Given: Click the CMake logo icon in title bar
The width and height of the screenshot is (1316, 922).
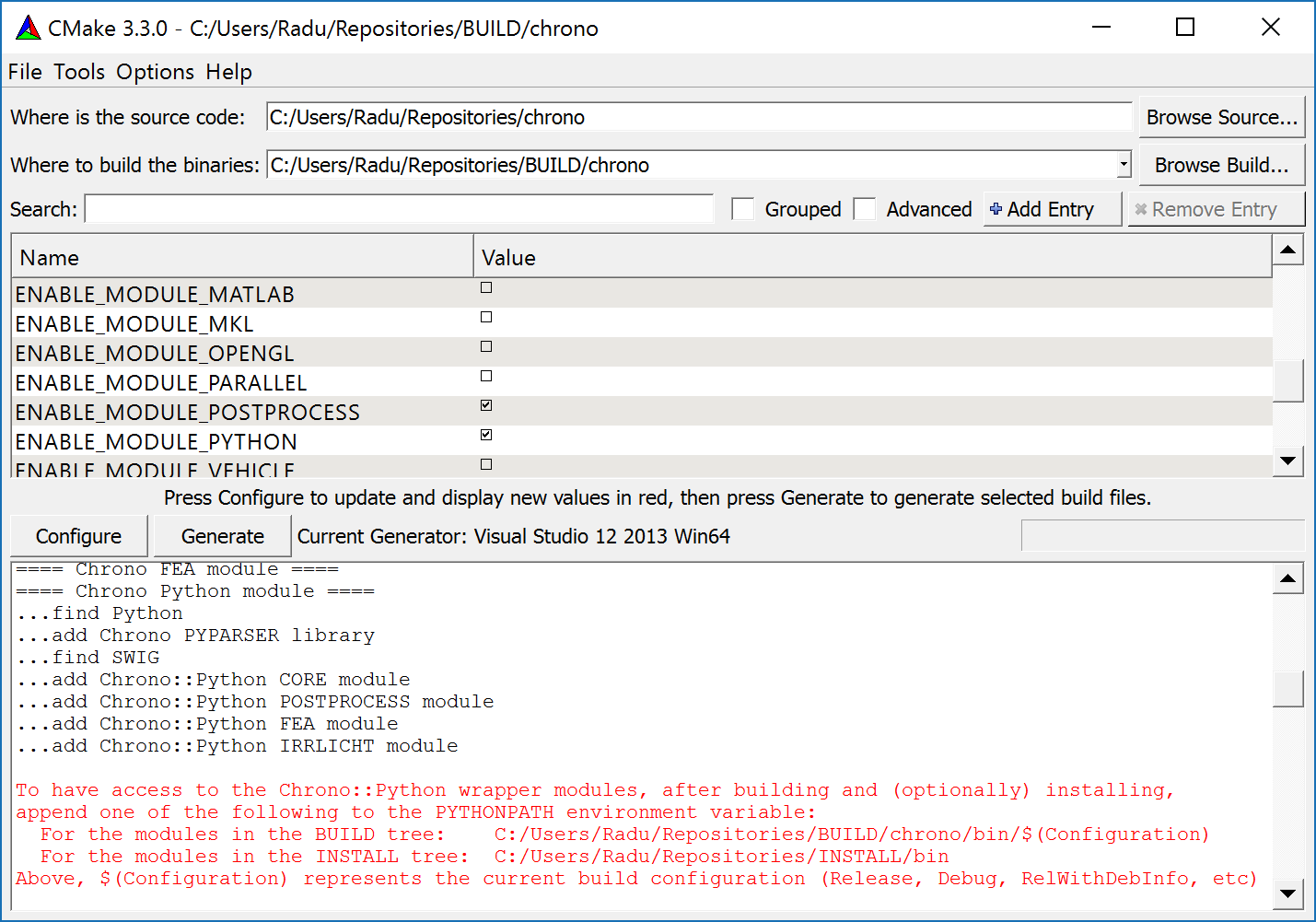Looking at the screenshot, I should [29, 28].
